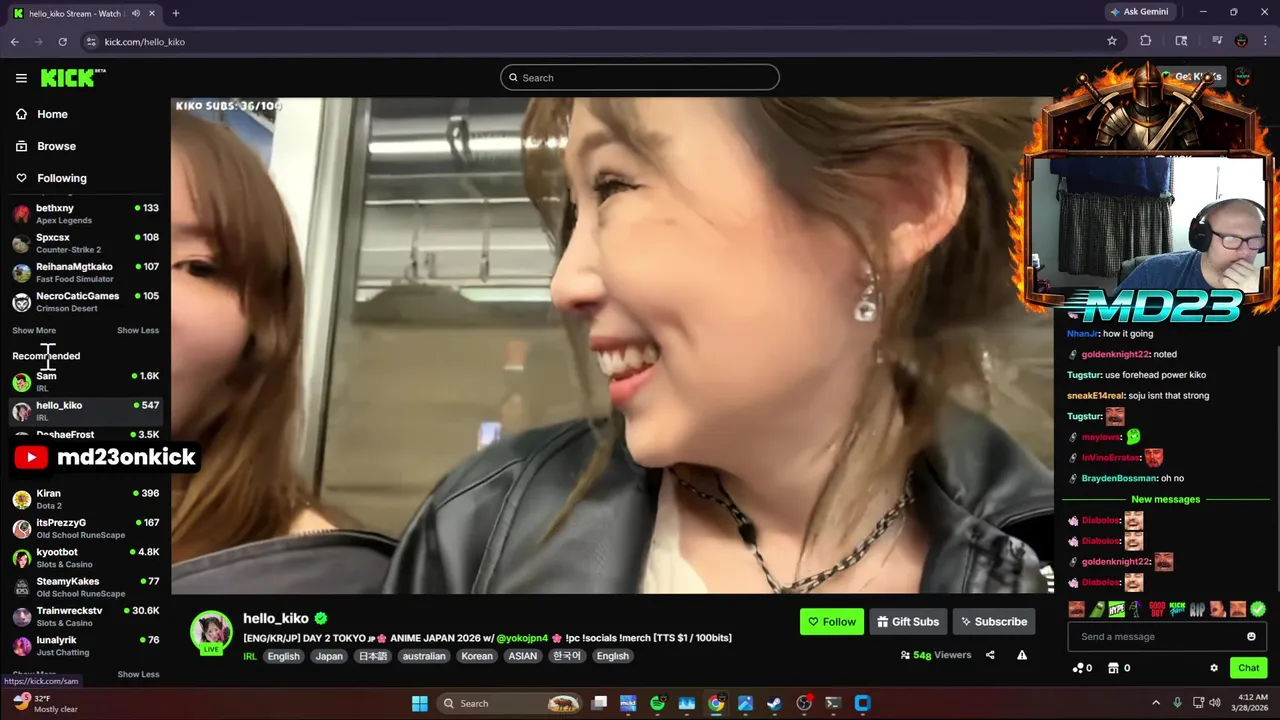Click the @yokojpn4 mention link
Screen dimensions: 1280x720
point(522,638)
